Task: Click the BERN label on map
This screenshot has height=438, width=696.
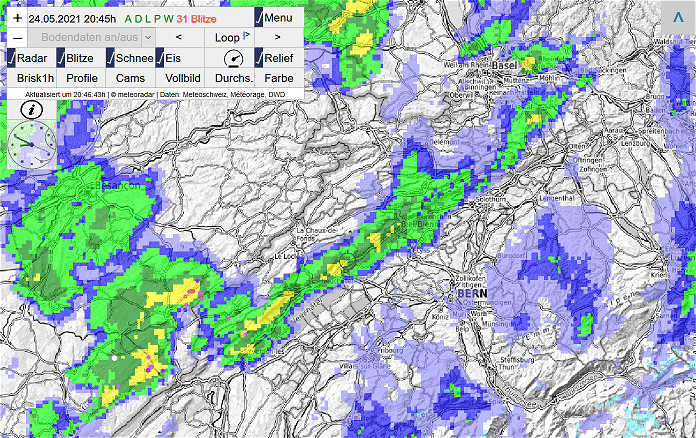Action: coord(472,293)
